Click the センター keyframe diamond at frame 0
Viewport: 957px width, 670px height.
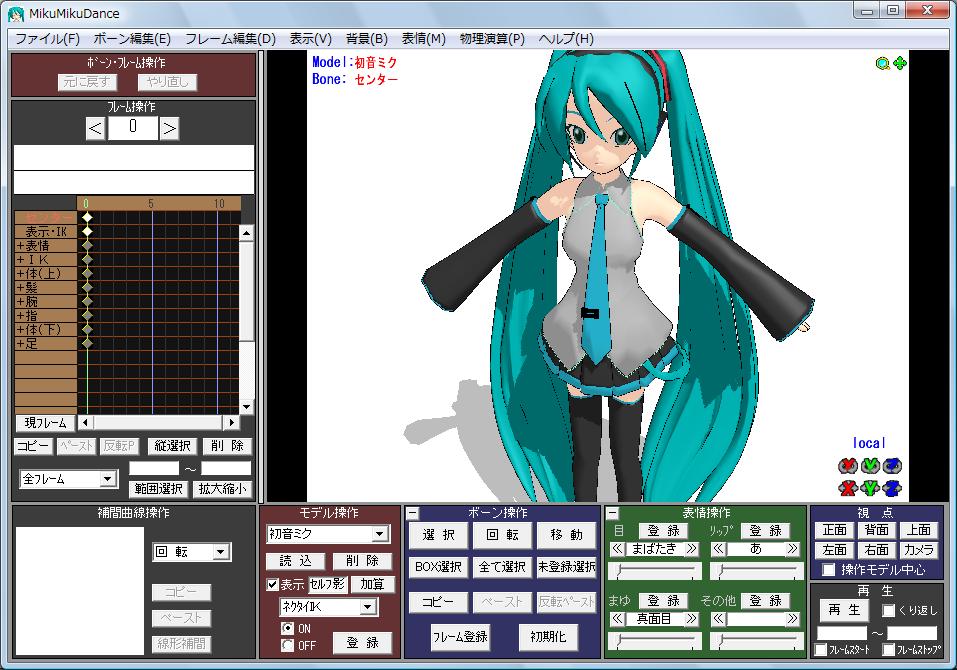click(87, 217)
